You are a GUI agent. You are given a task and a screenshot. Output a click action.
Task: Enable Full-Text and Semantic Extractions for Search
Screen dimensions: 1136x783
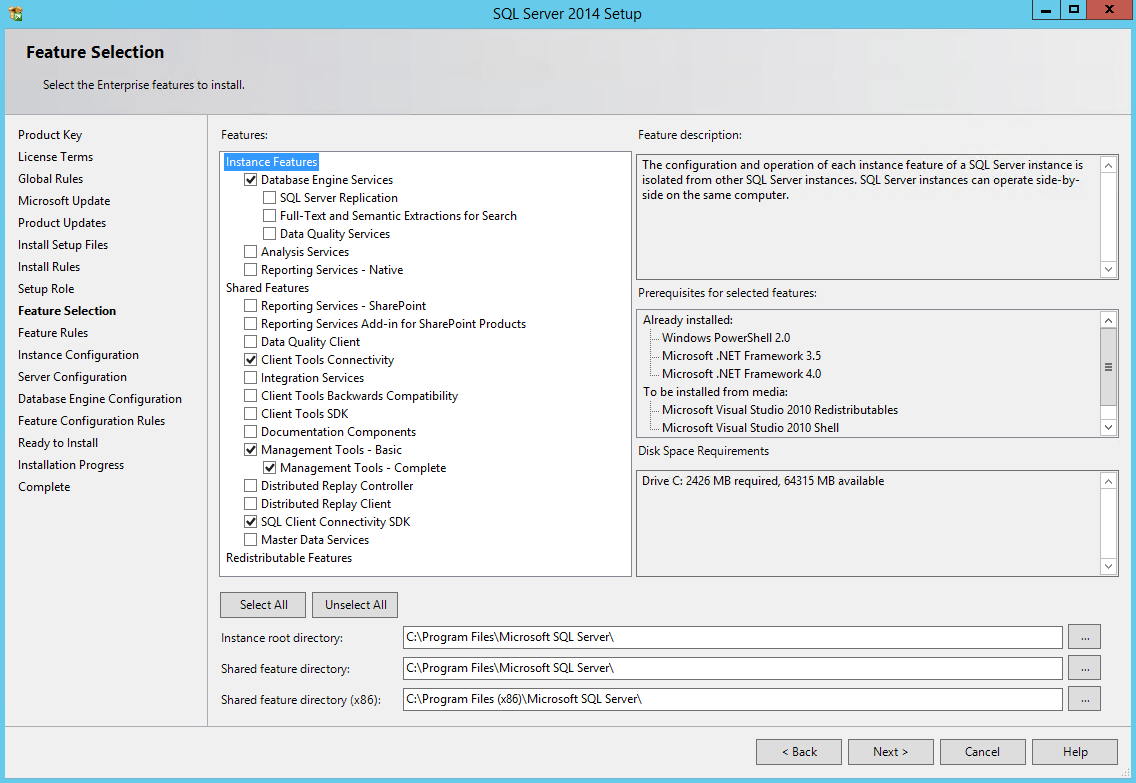[269, 215]
